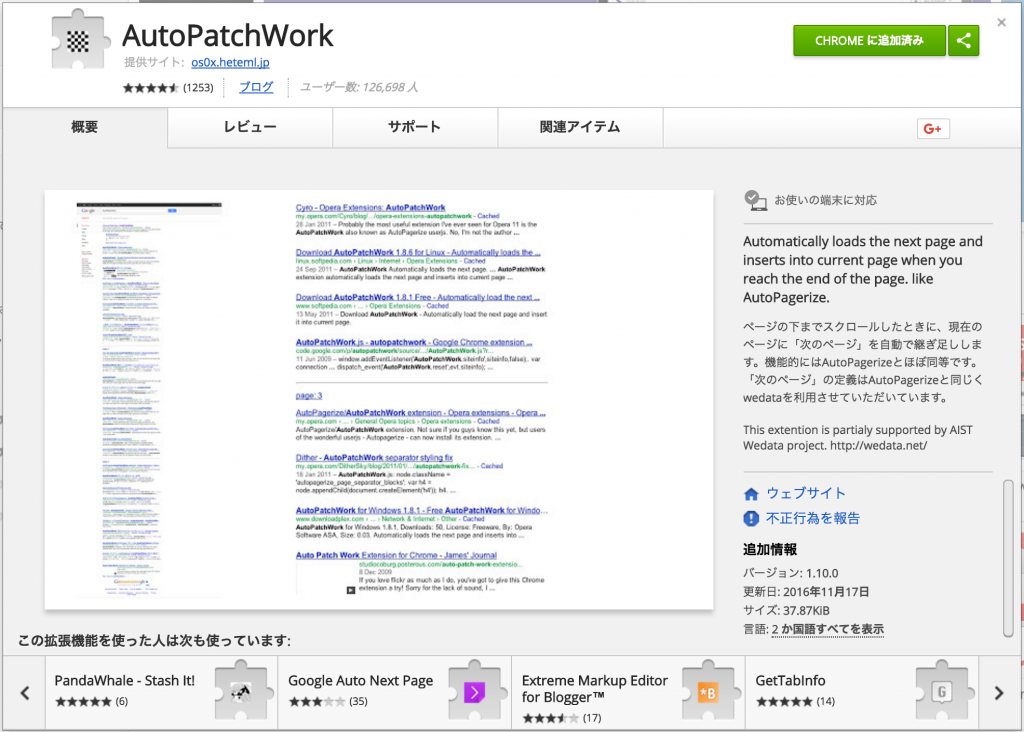The height and width of the screenshot is (732, 1024).
Task: Click the home icon beside ウェブサイト
Action: click(751, 494)
